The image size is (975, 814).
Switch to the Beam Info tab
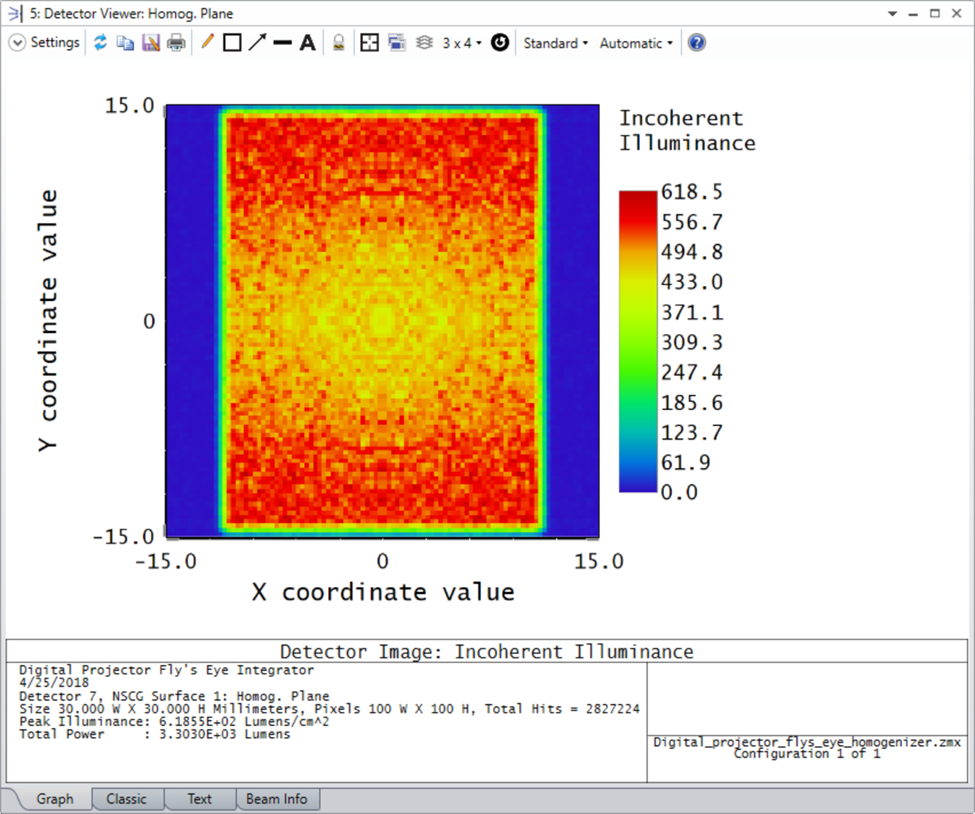pos(277,798)
